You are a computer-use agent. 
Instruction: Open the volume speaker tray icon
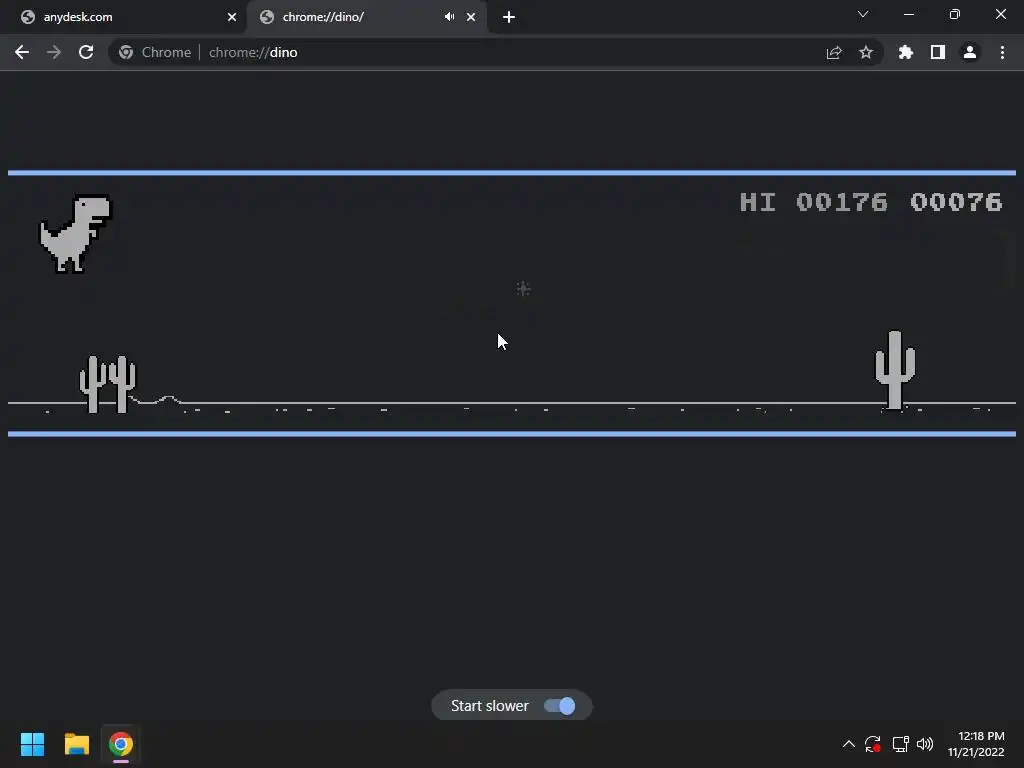pos(925,744)
